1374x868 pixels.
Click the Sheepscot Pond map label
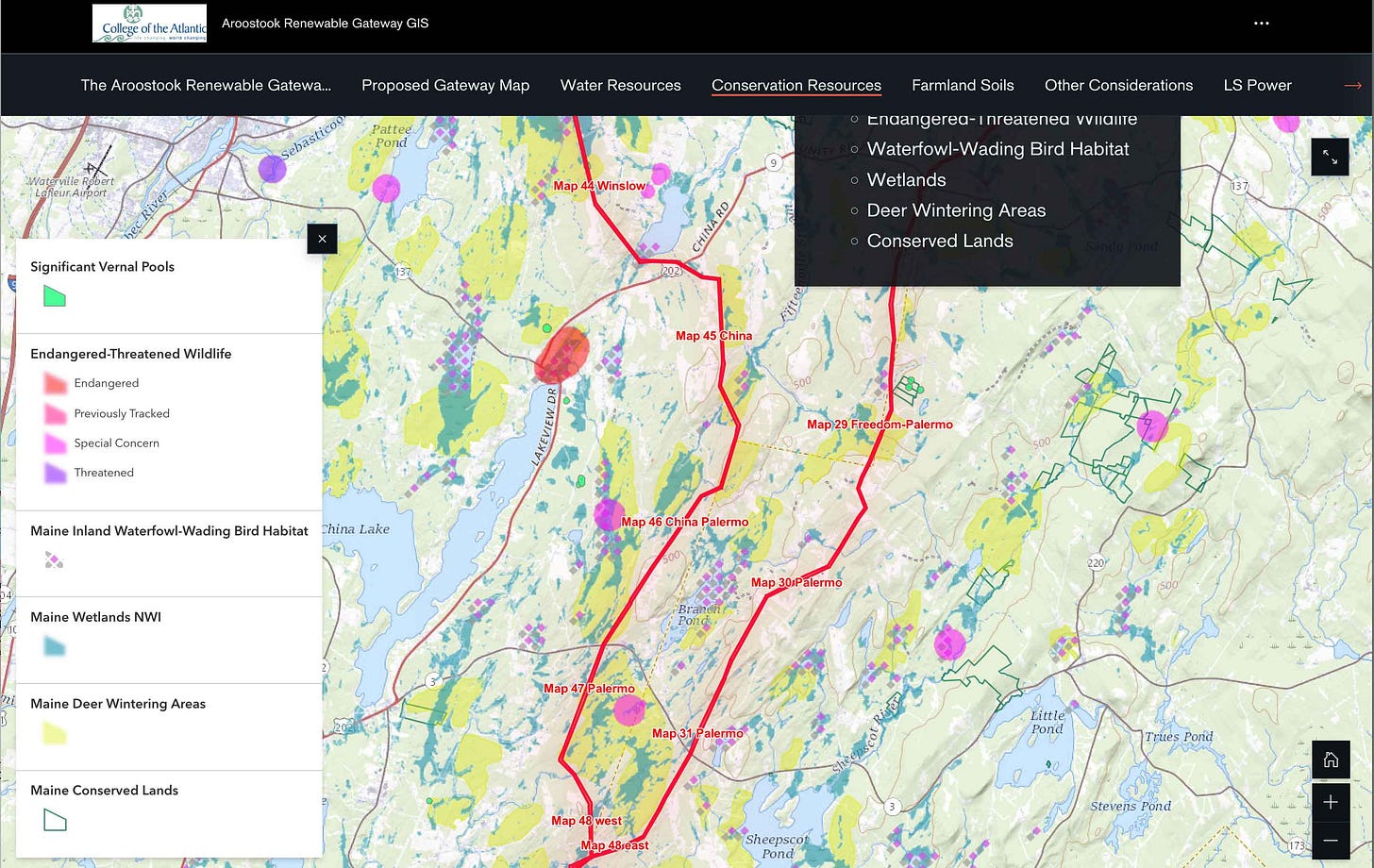(x=777, y=846)
